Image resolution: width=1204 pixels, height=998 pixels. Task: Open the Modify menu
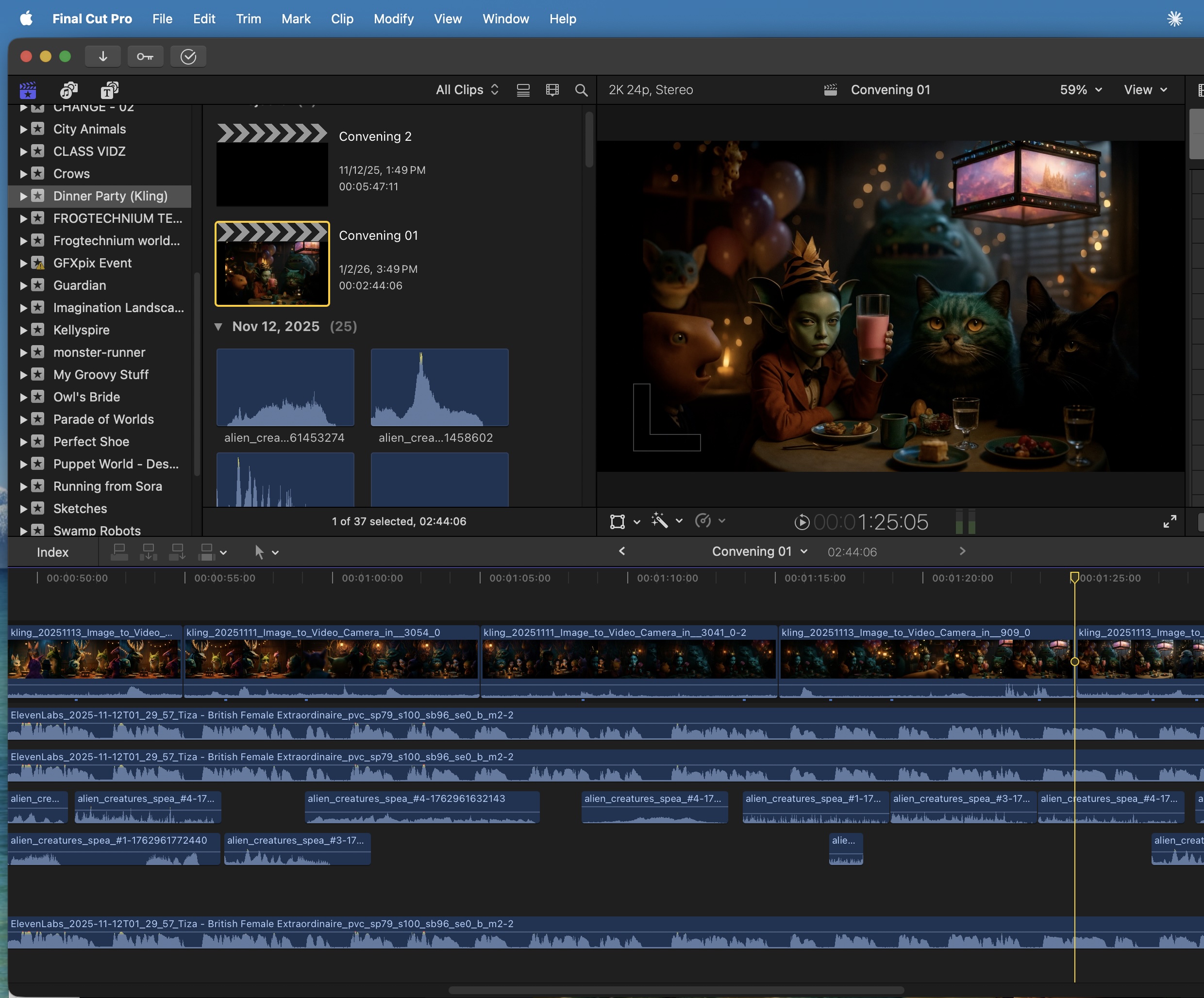click(x=393, y=19)
